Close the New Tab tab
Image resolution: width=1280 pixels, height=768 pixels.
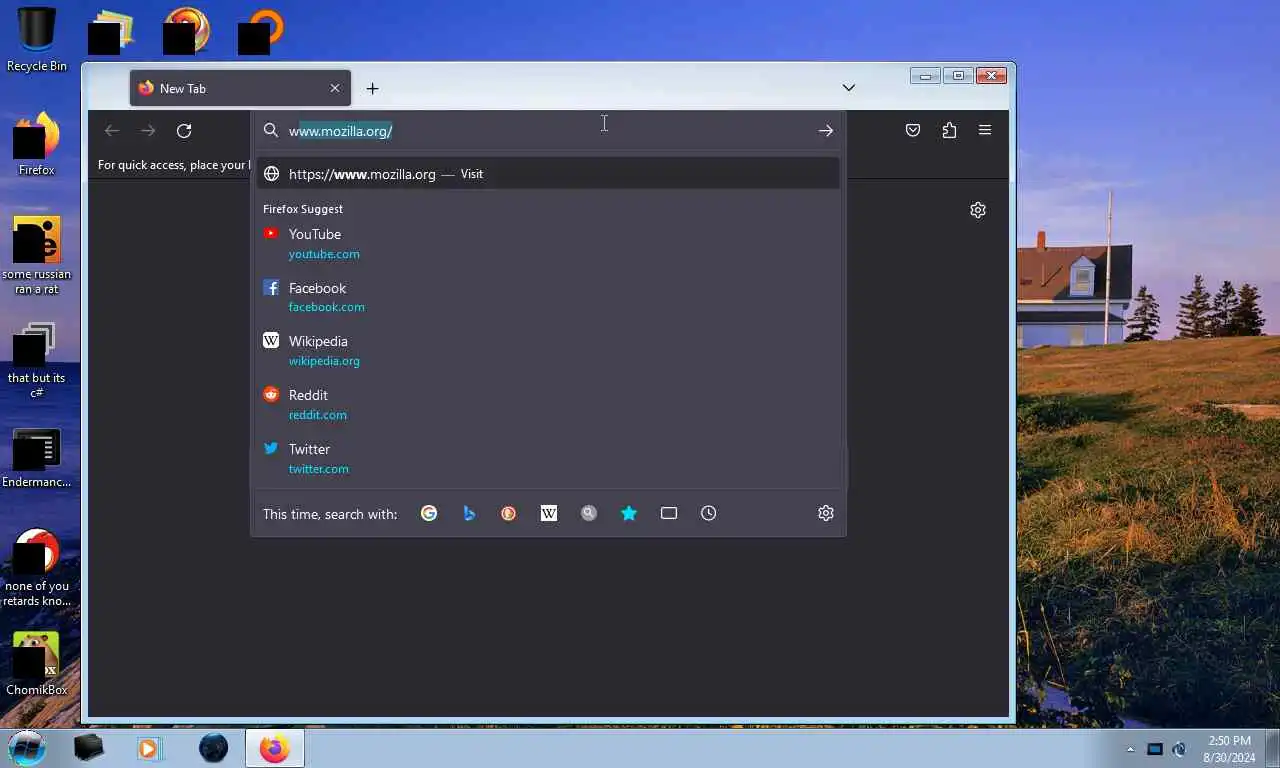[x=335, y=88]
